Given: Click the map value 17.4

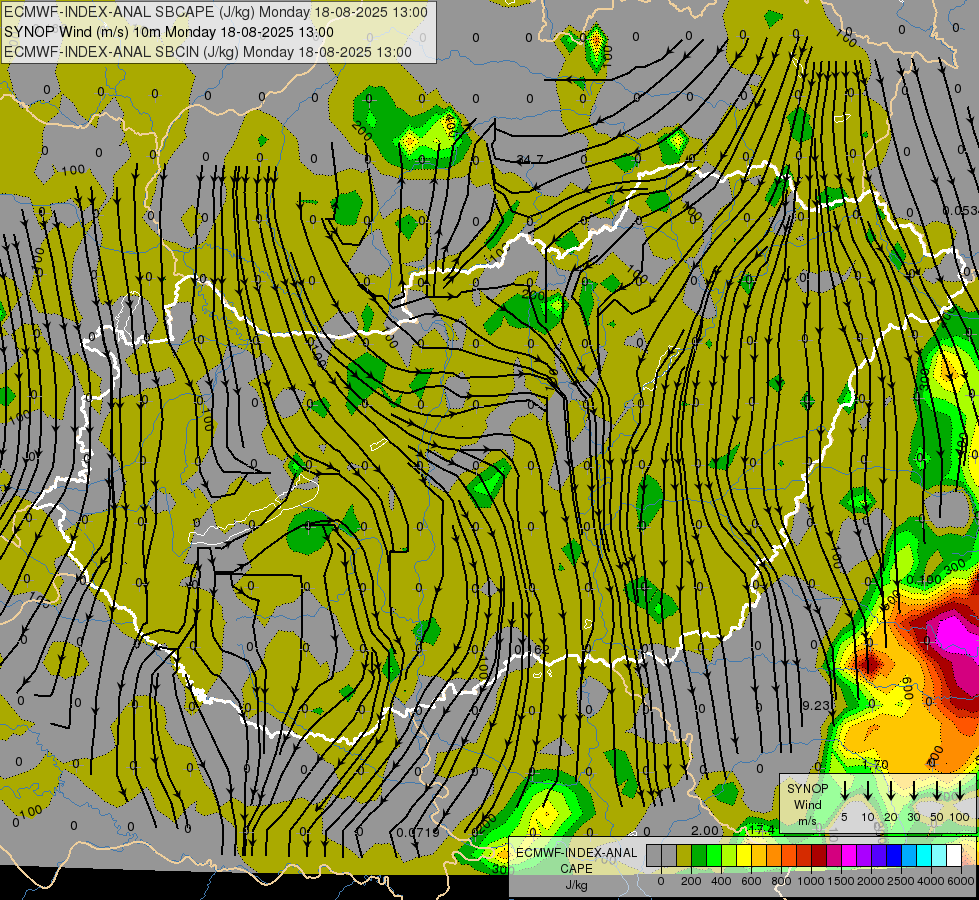Looking at the screenshot, I should point(762,829).
